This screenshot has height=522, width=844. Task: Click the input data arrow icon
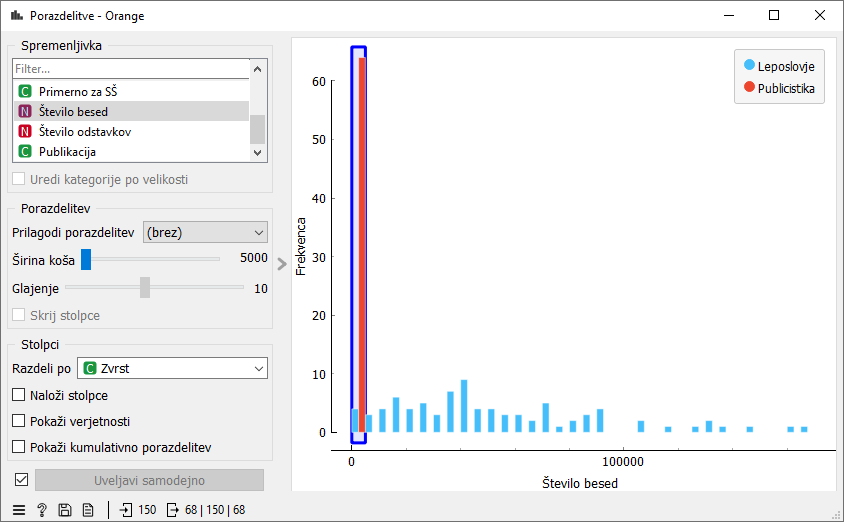click(x=126, y=510)
